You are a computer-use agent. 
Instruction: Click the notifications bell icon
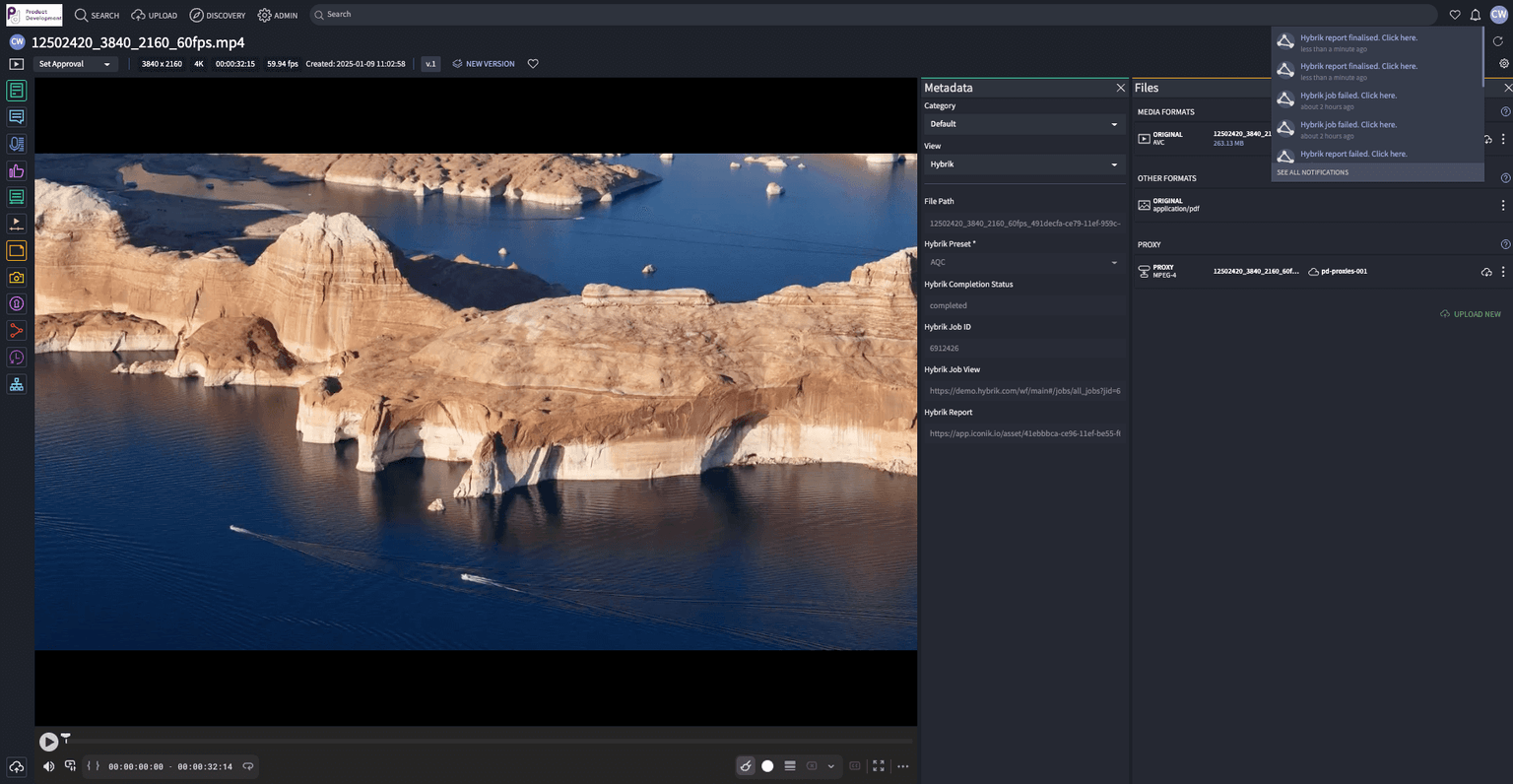(1476, 15)
